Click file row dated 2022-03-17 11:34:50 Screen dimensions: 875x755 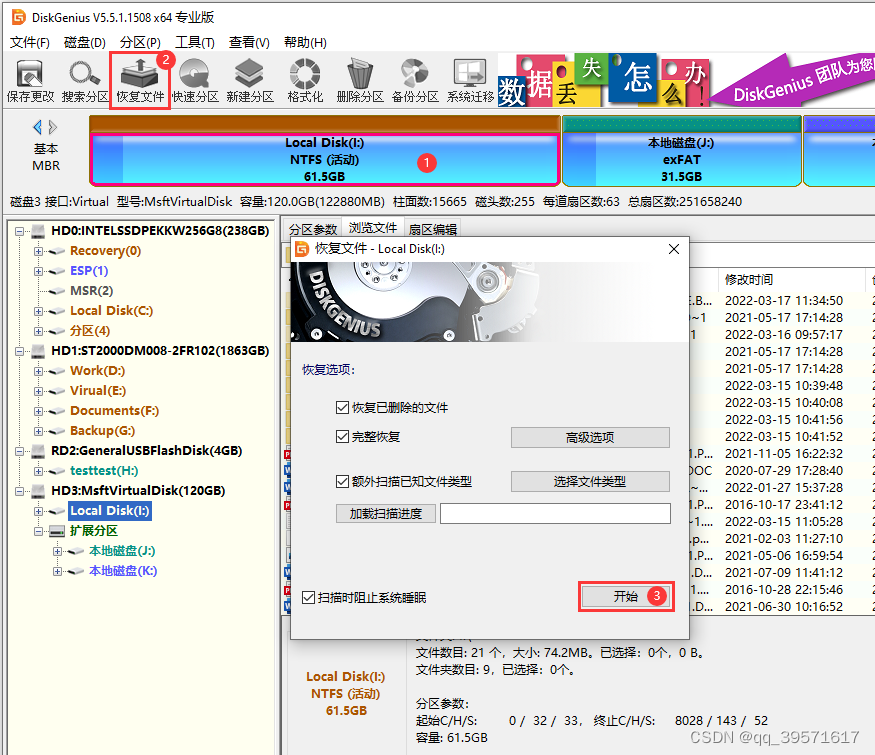[x=783, y=301]
